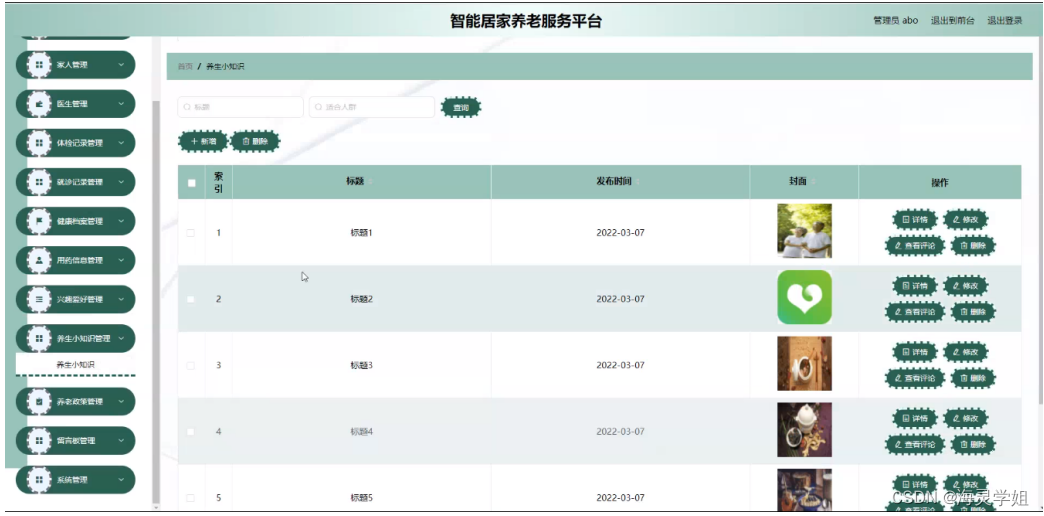Open the cover thumbnail for 标题4
This screenshot has height=516, width=1044.
[804, 429]
